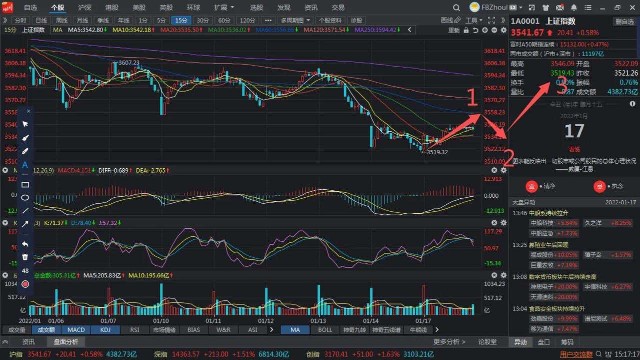The image size is (640, 360).
Task: Show more indicator tabs after ASI
Action: [x=271, y=329]
